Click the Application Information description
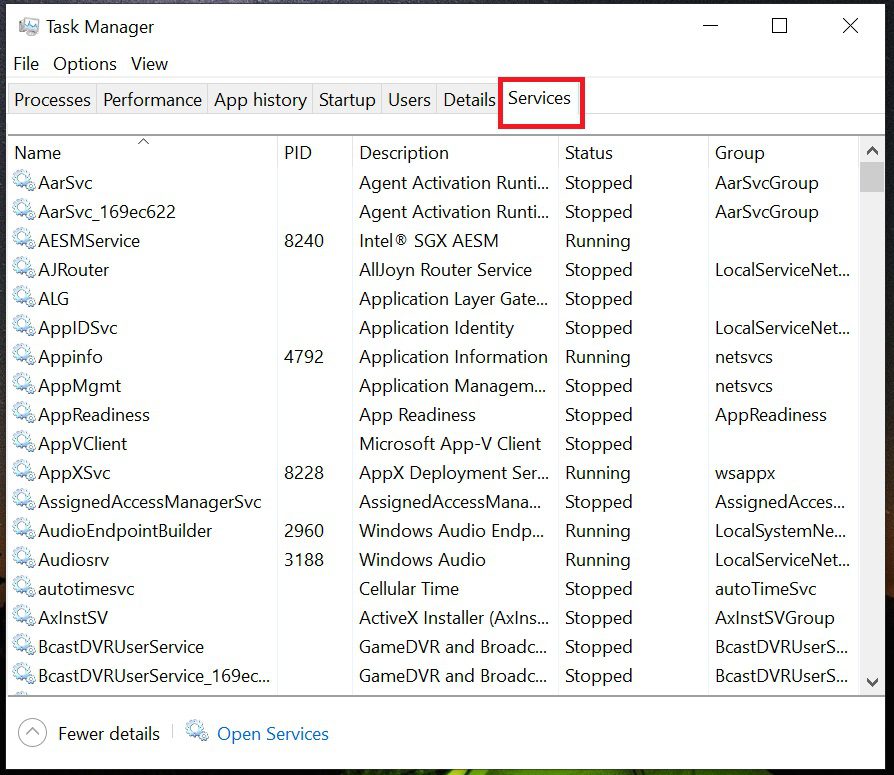 453,357
